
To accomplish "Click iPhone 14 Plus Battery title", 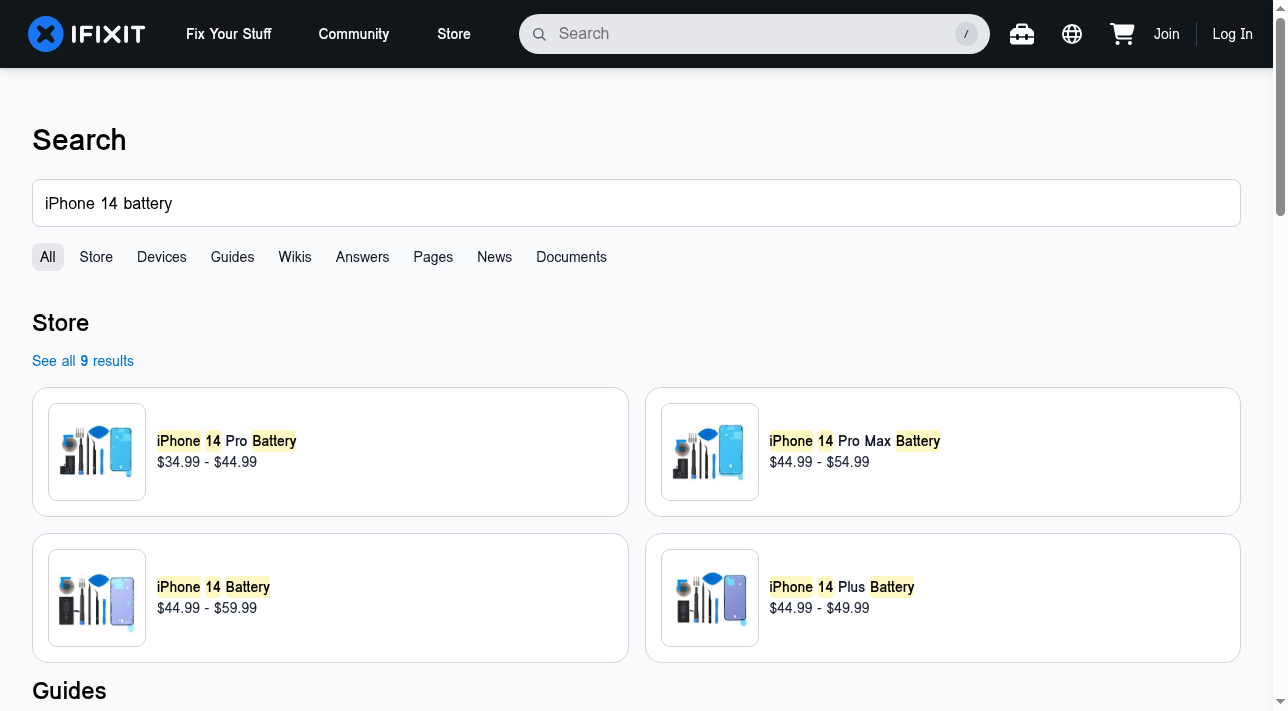I will coord(842,587).
